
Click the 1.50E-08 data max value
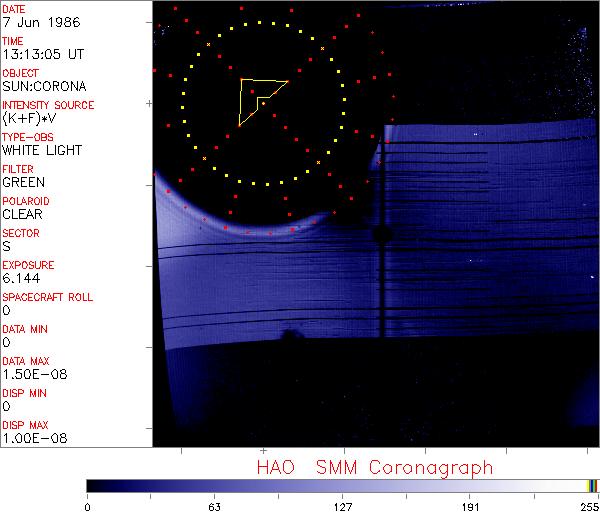pos(30,374)
